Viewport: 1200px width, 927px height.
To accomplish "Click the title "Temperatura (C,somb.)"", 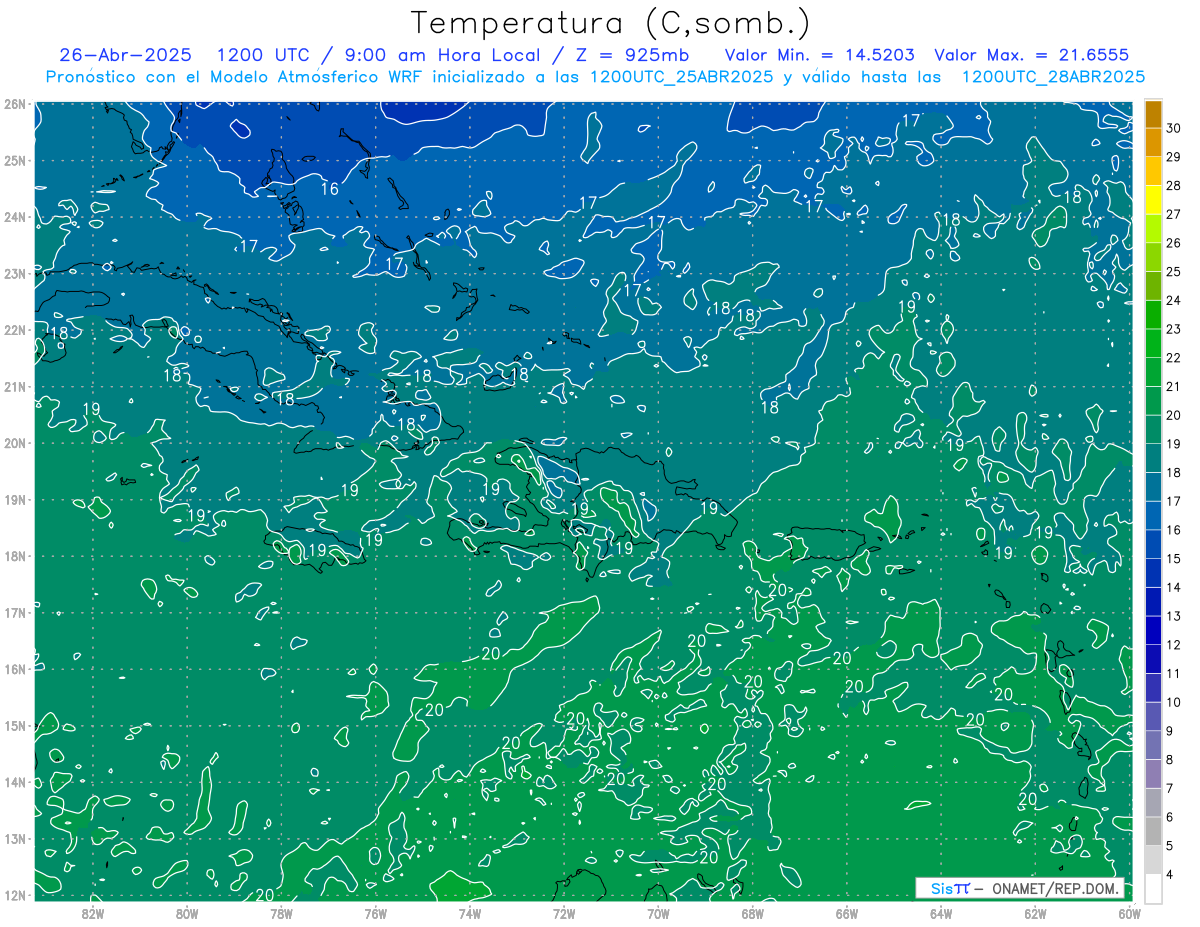I will tap(611, 23).
